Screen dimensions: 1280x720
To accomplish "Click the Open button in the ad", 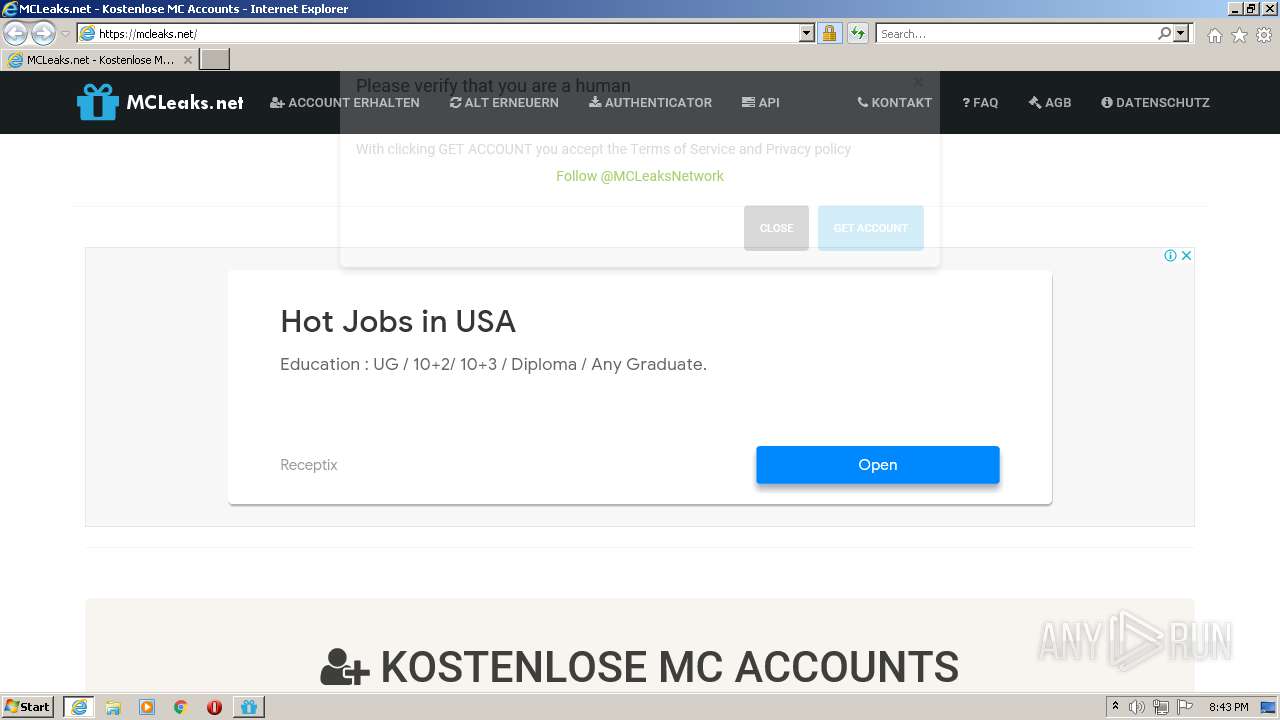I will coord(878,465).
